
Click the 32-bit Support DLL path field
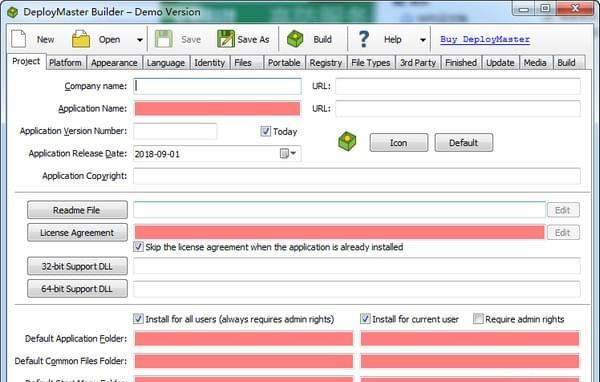pos(357,266)
